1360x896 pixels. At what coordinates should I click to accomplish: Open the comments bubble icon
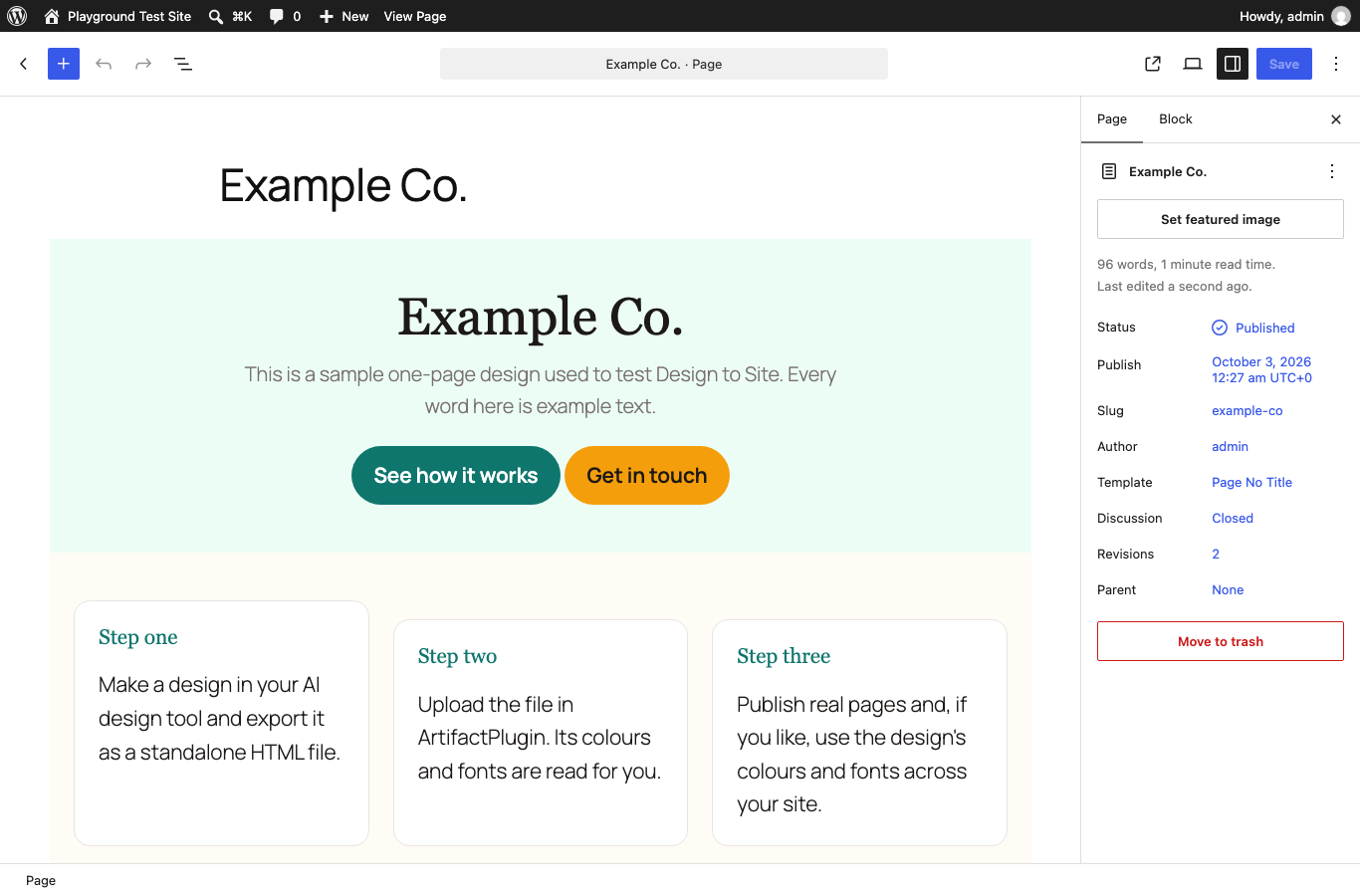click(285, 16)
